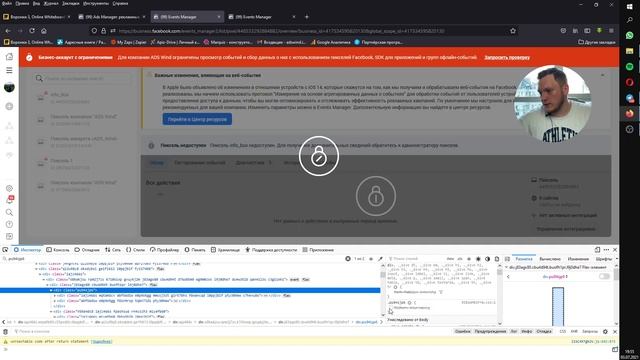Select the highlighted div row in HTML tree

[x=190, y=290]
